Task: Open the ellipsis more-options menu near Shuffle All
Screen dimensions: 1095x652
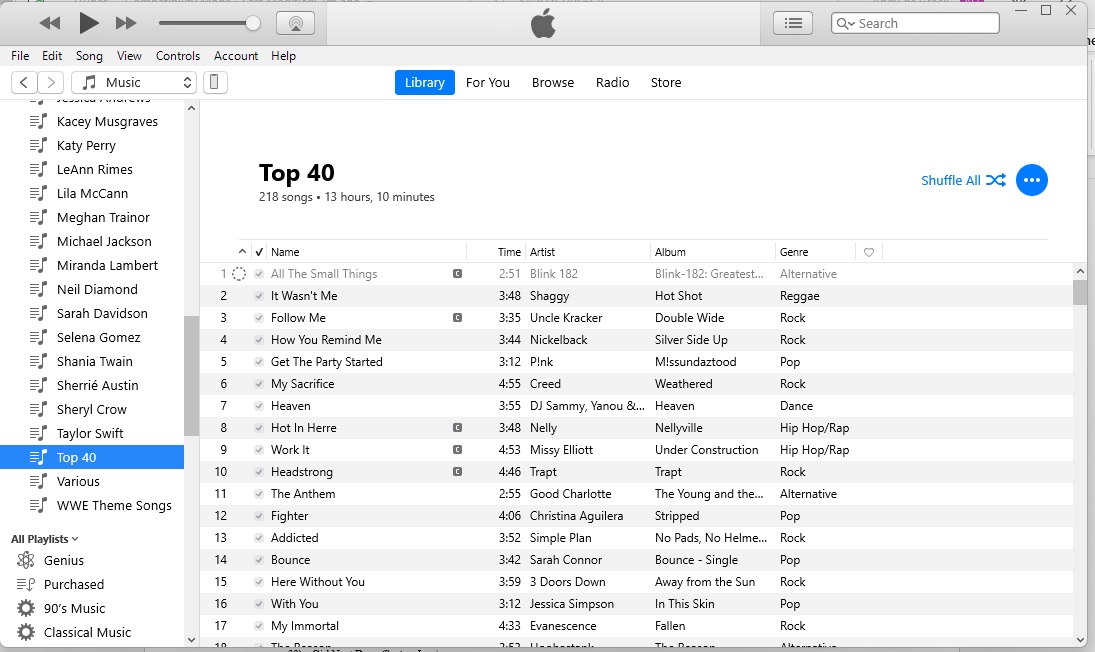Action: pos(1031,180)
